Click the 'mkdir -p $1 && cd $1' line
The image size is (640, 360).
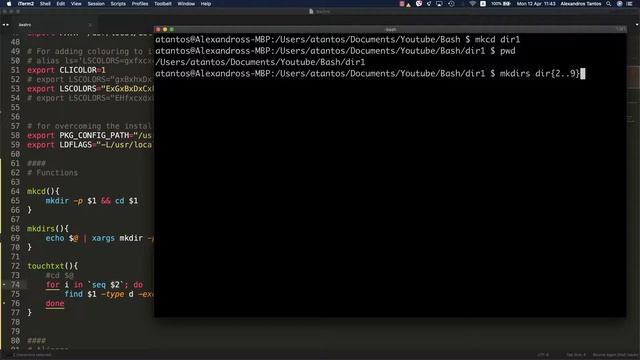point(92,201)
